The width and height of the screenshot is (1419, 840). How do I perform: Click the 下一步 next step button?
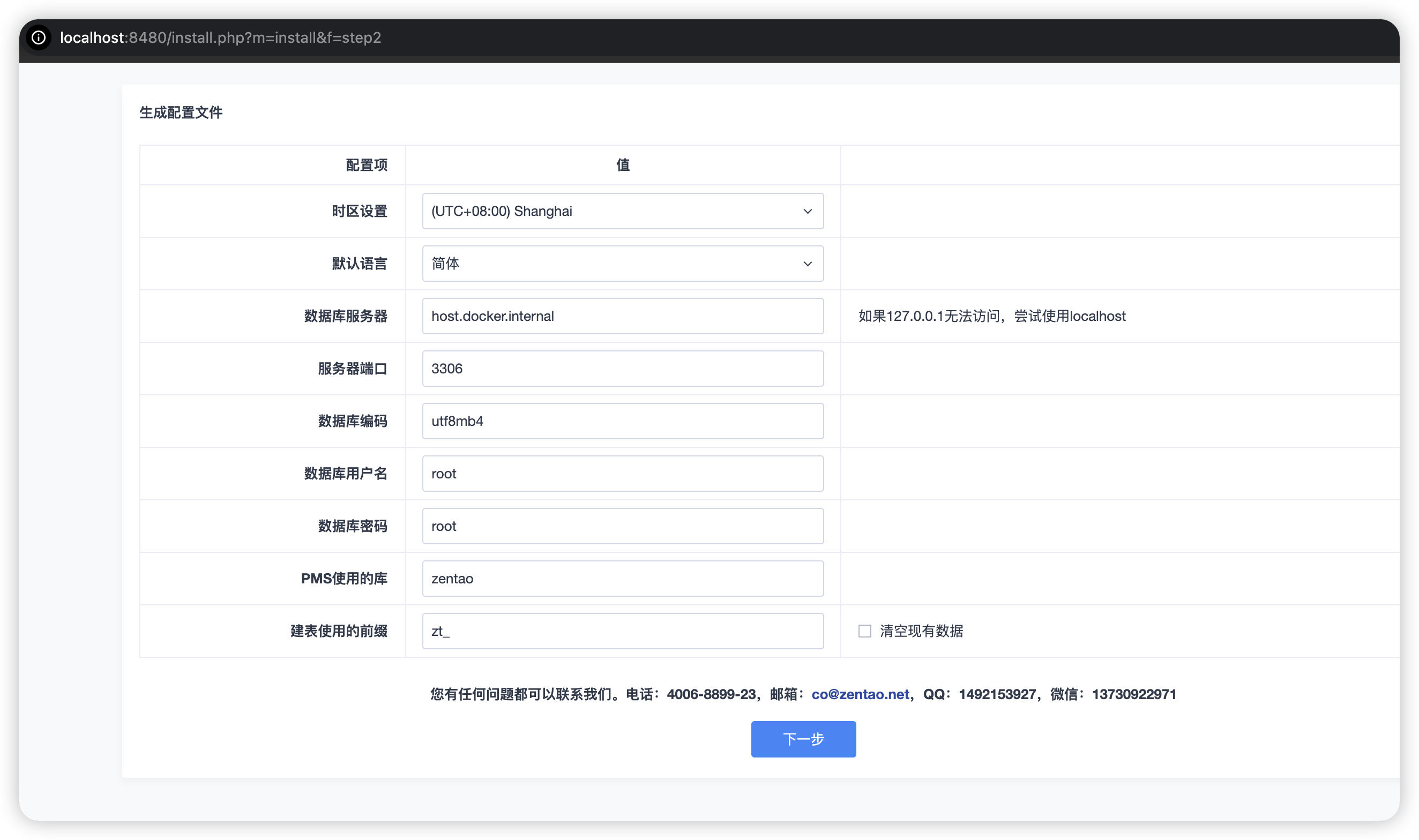[x=803, y=739]
